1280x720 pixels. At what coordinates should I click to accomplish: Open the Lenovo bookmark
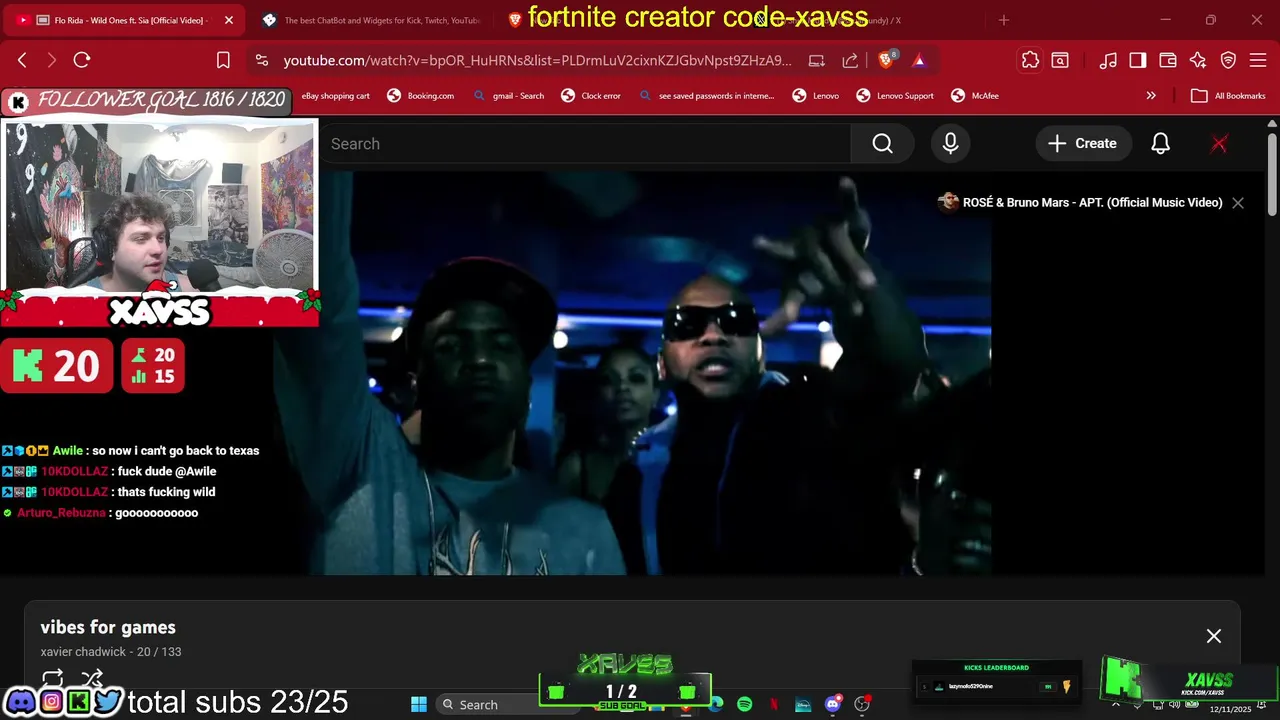(x=815, y=96)
